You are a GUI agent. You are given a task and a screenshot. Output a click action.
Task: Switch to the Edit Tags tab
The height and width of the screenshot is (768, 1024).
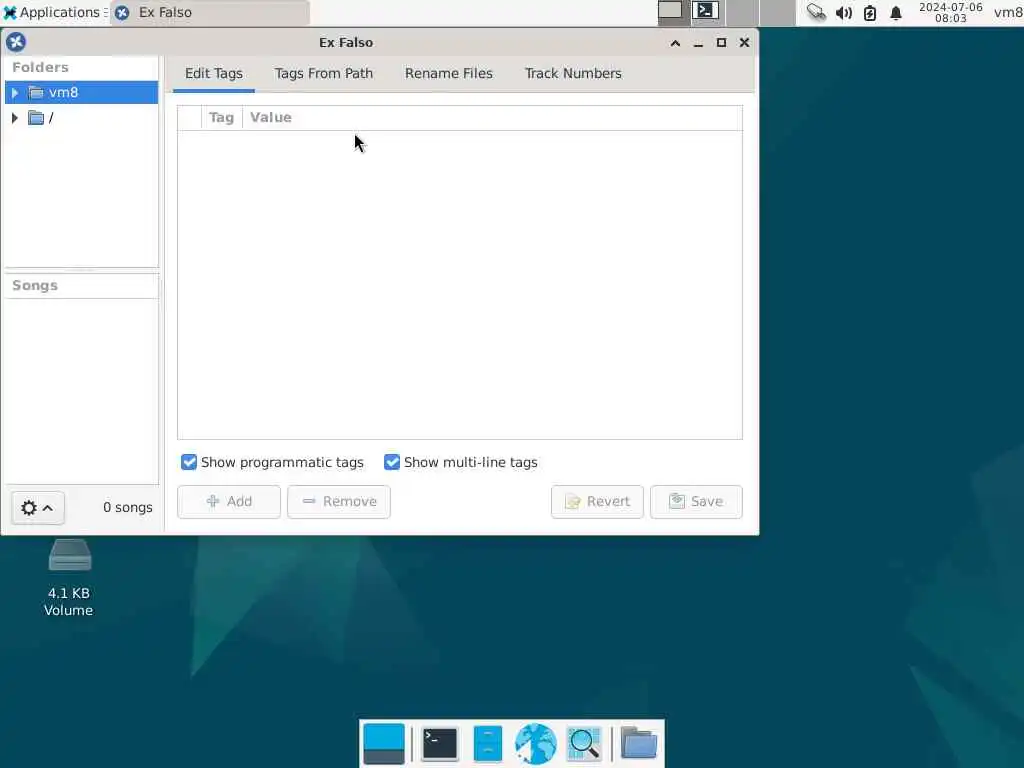(214, 73)
